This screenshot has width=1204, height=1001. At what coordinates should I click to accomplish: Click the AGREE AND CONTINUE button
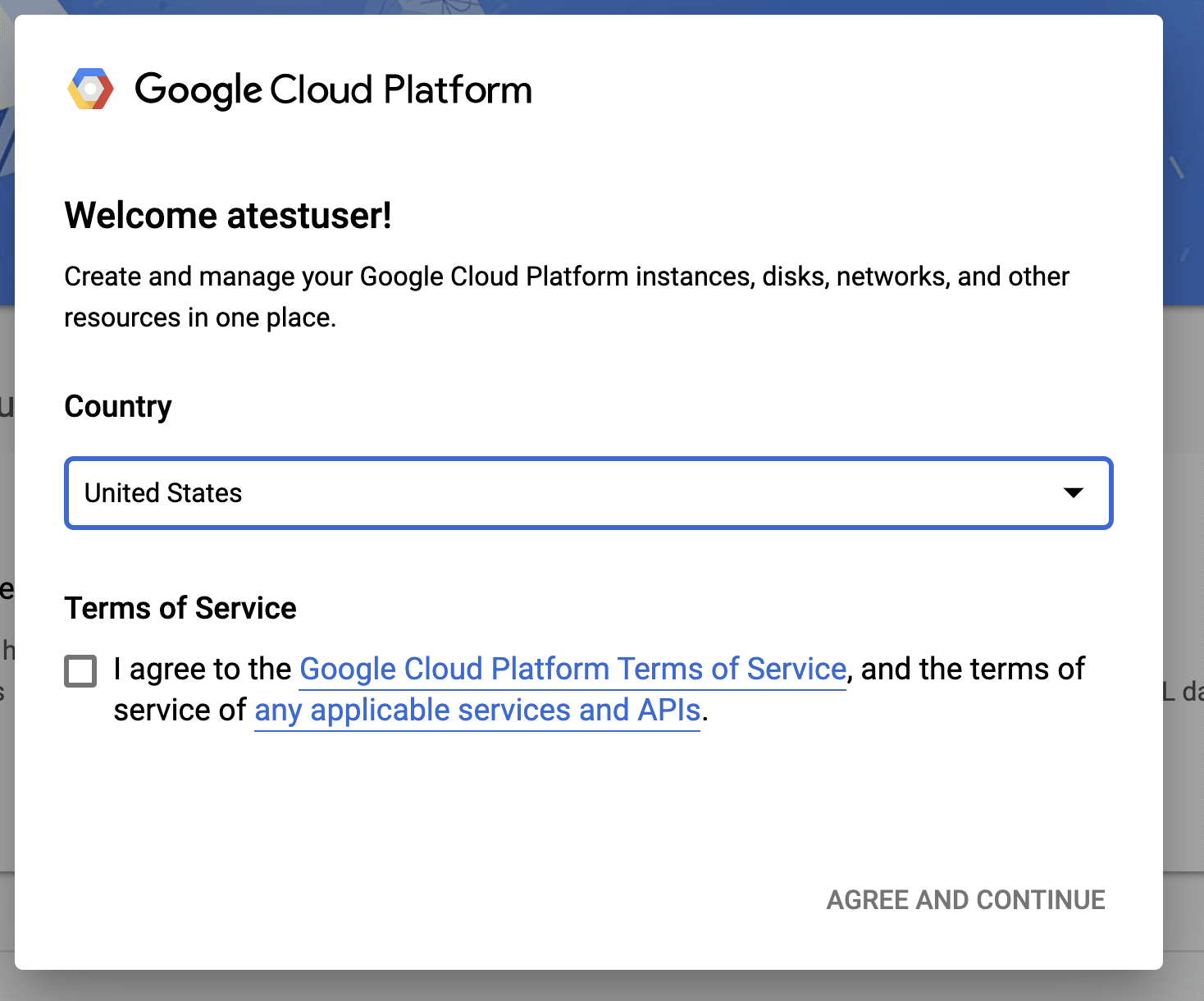[x=965, y=900]
